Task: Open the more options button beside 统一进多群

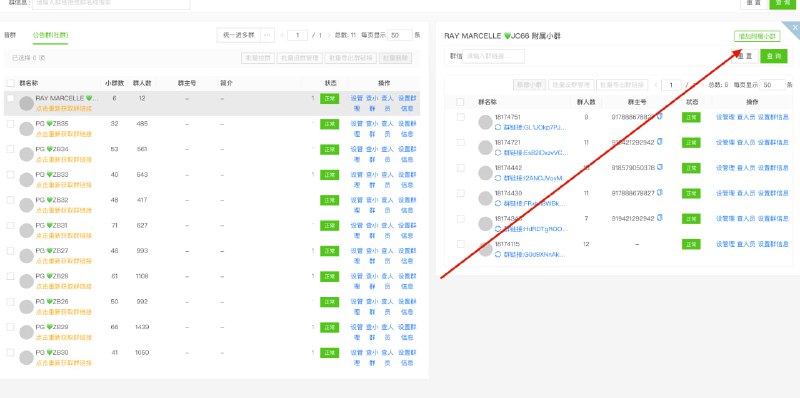Action: [267, 35]
